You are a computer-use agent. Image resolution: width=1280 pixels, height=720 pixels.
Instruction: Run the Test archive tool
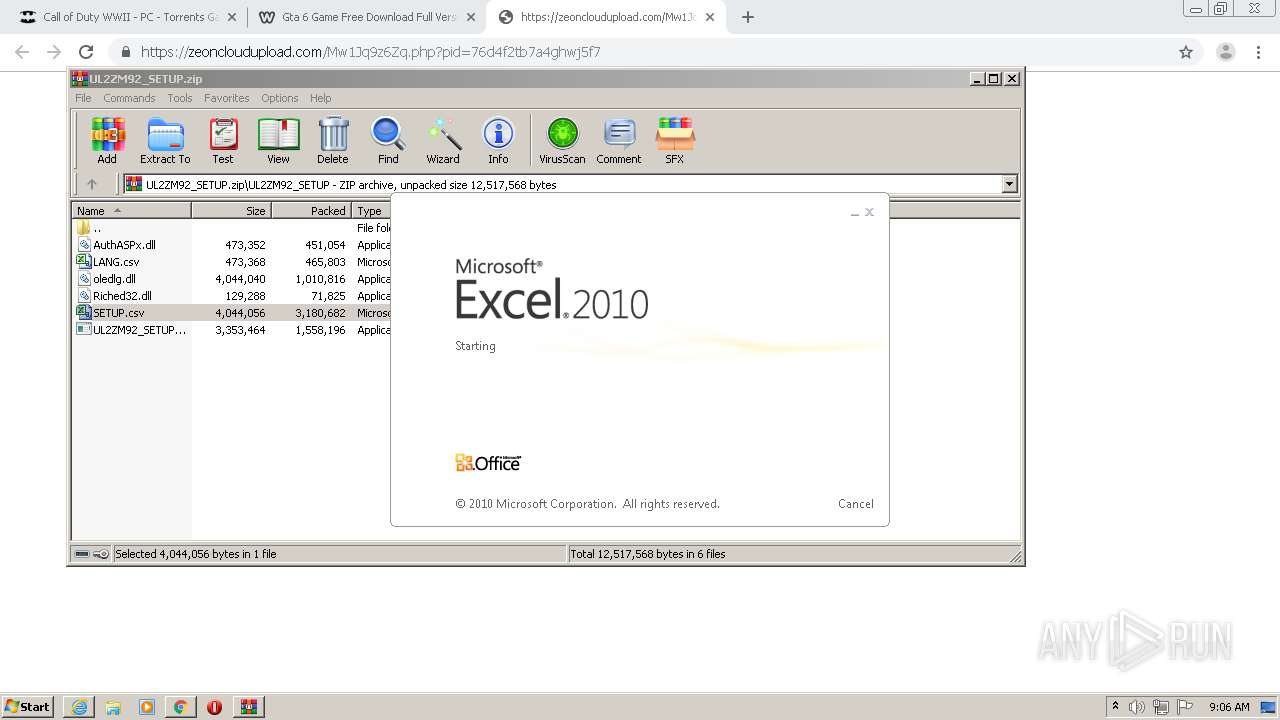click(x=223, y=140)
